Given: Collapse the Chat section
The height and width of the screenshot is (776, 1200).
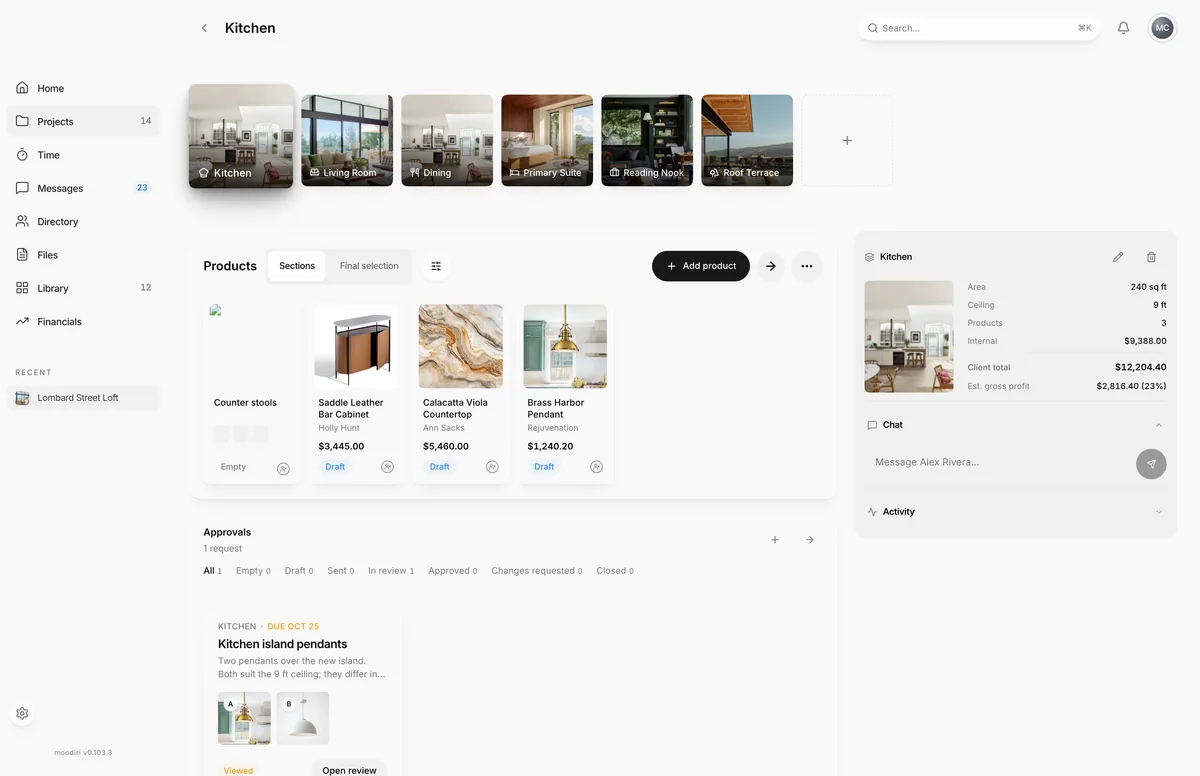Looking at the screenshot, I should 1159,425.
